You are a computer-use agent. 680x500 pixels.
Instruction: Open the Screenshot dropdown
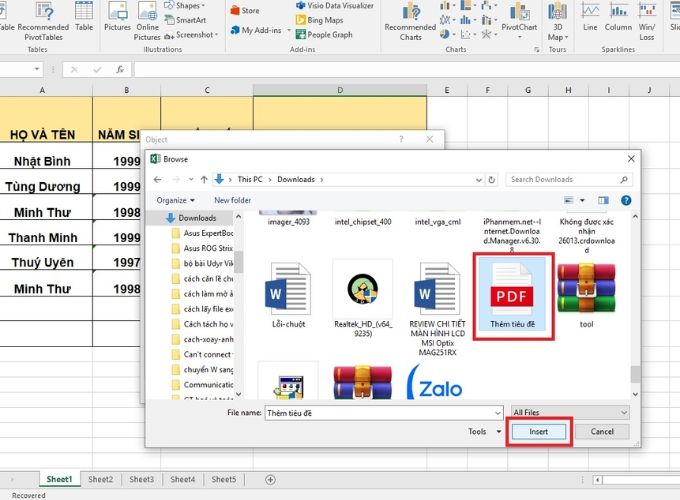191,34
